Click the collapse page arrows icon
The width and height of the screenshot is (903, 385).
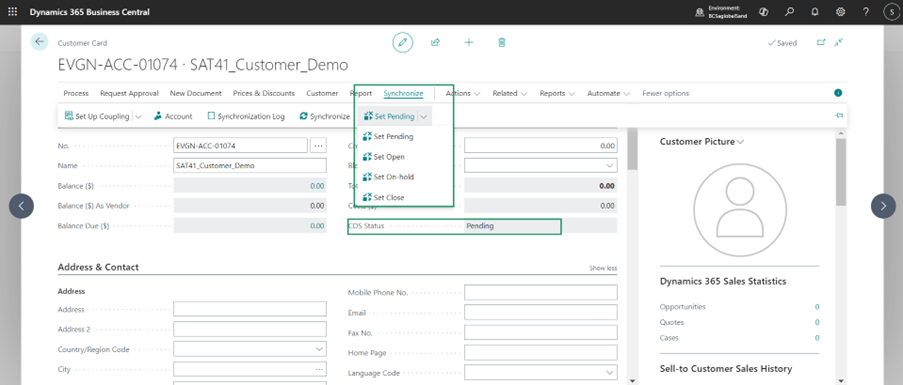(x=838, y=43)
